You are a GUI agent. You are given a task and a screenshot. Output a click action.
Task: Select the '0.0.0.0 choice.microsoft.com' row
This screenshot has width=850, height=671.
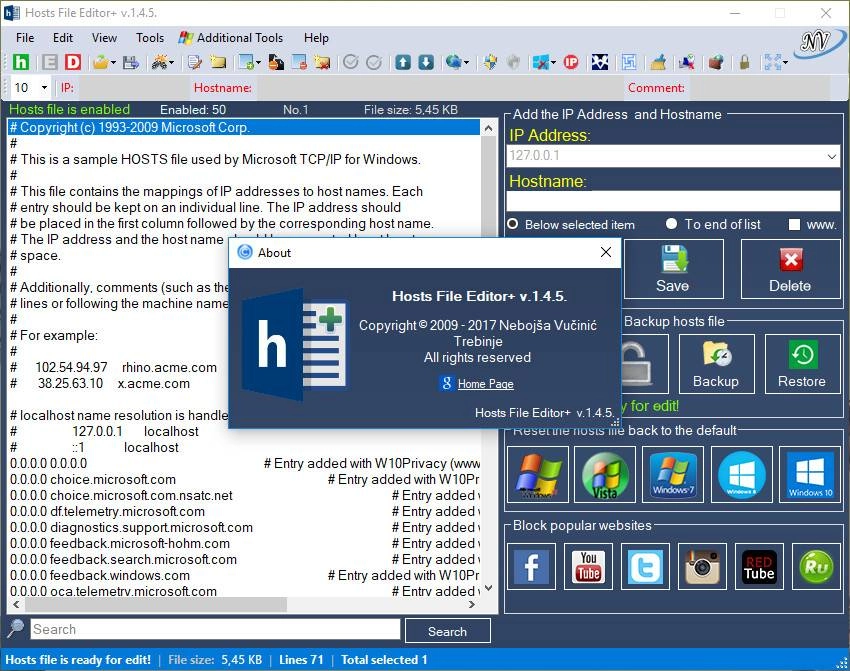(x=244, y=479)
